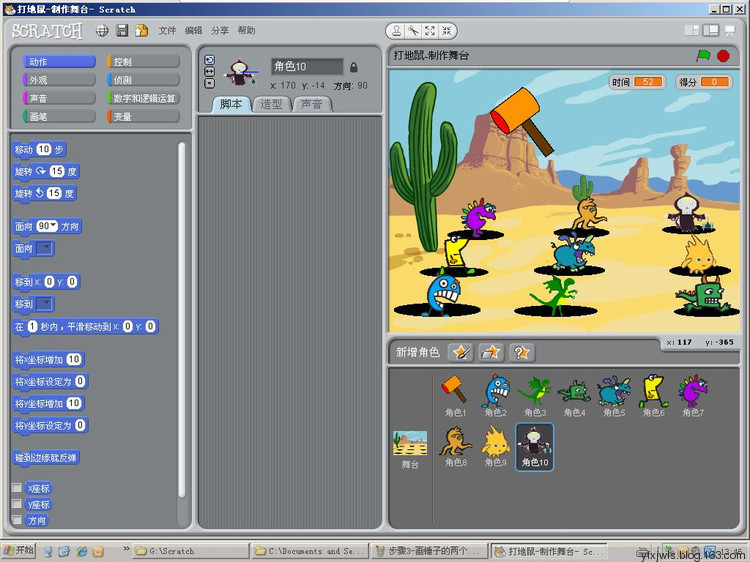Image resolution: width=750 pixels, height=562 pixels.
Task: Select sprite 角色9 thumbnail
Action: click(496, 447)
